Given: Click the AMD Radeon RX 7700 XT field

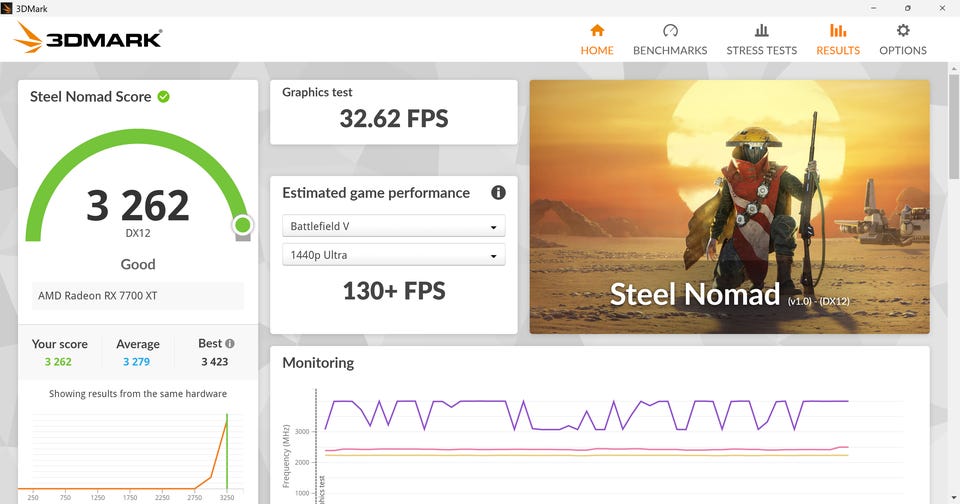Looking at the screenshot, I should click(138, 296).
